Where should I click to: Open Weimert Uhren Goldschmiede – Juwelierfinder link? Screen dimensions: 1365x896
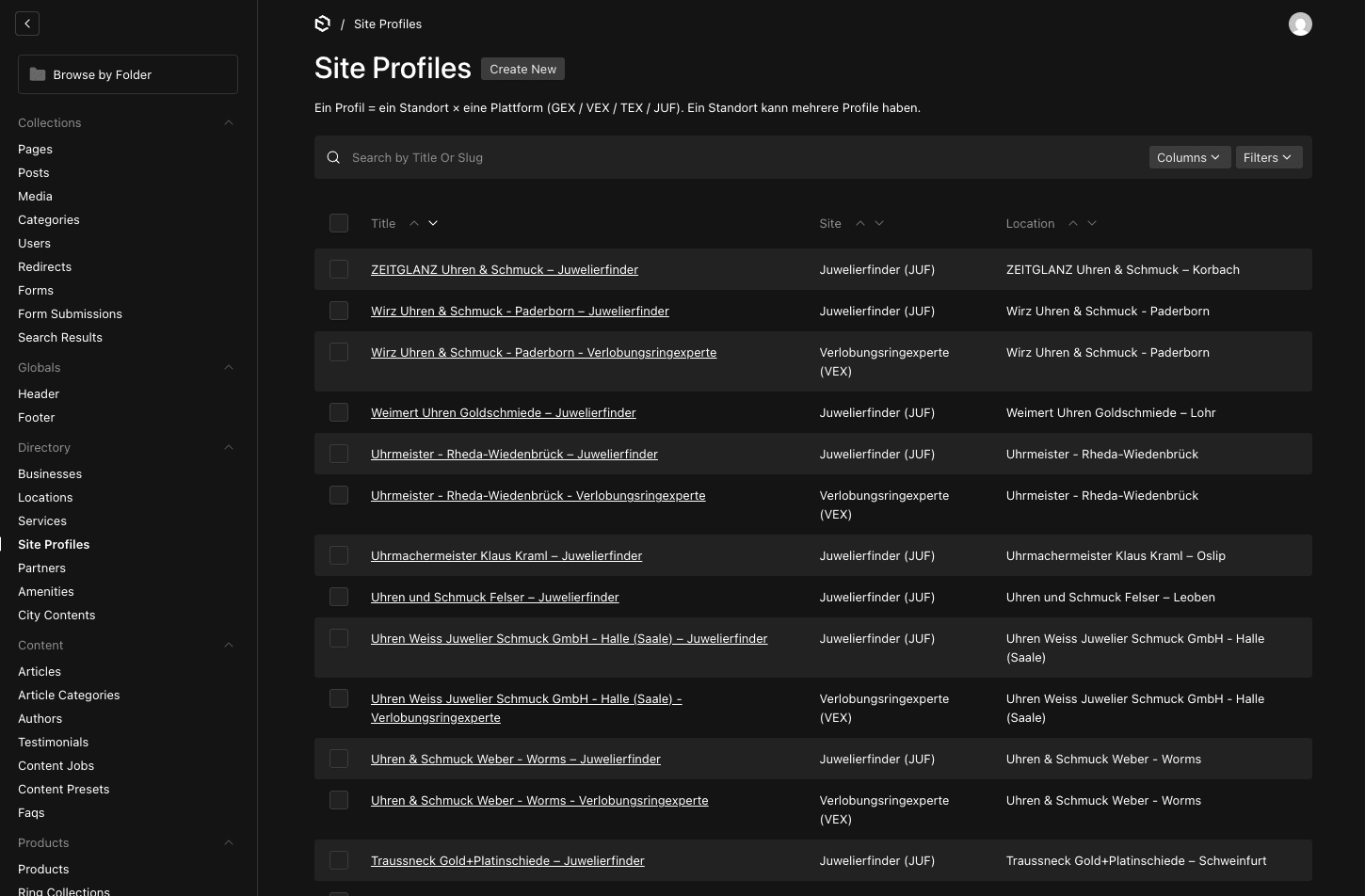pos(504,412)
